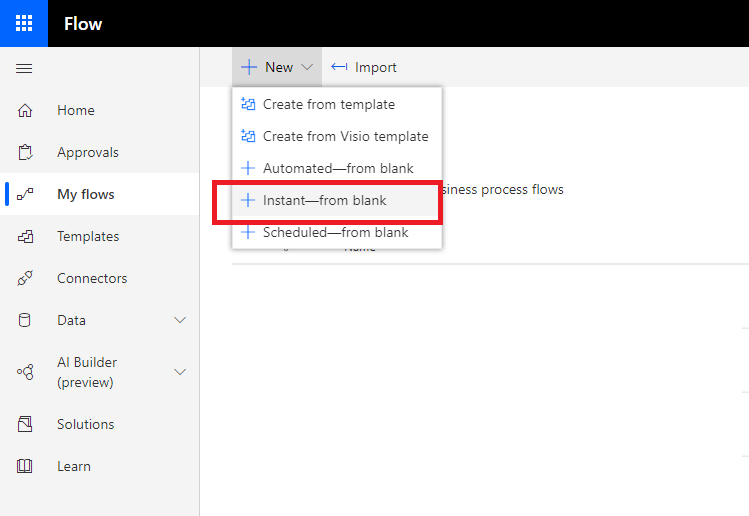This screenshot has height=516, width=749.
Task: Click the Import arrow icon
Action: point(339,67)
